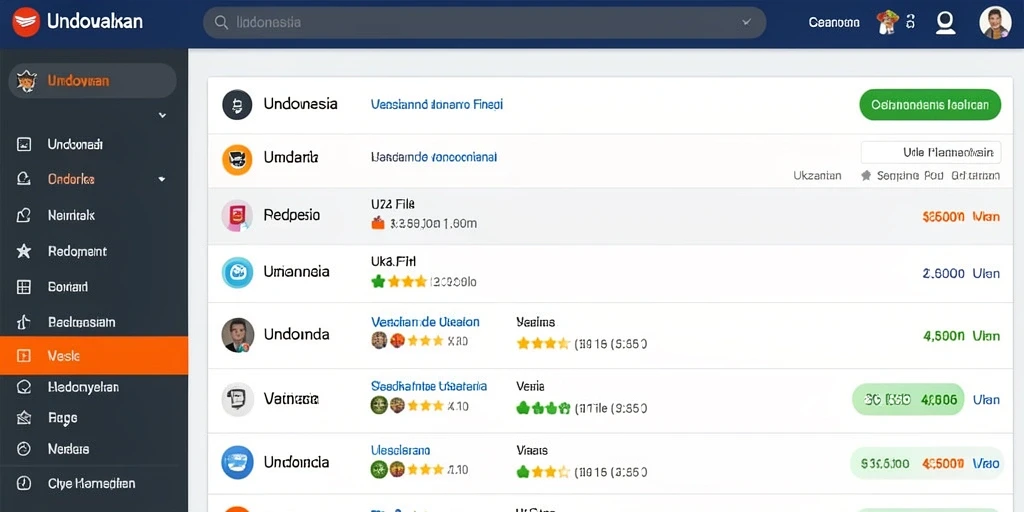1024x512 pixels.
Task: Click the Vatnesa row name
Action: 291,398
